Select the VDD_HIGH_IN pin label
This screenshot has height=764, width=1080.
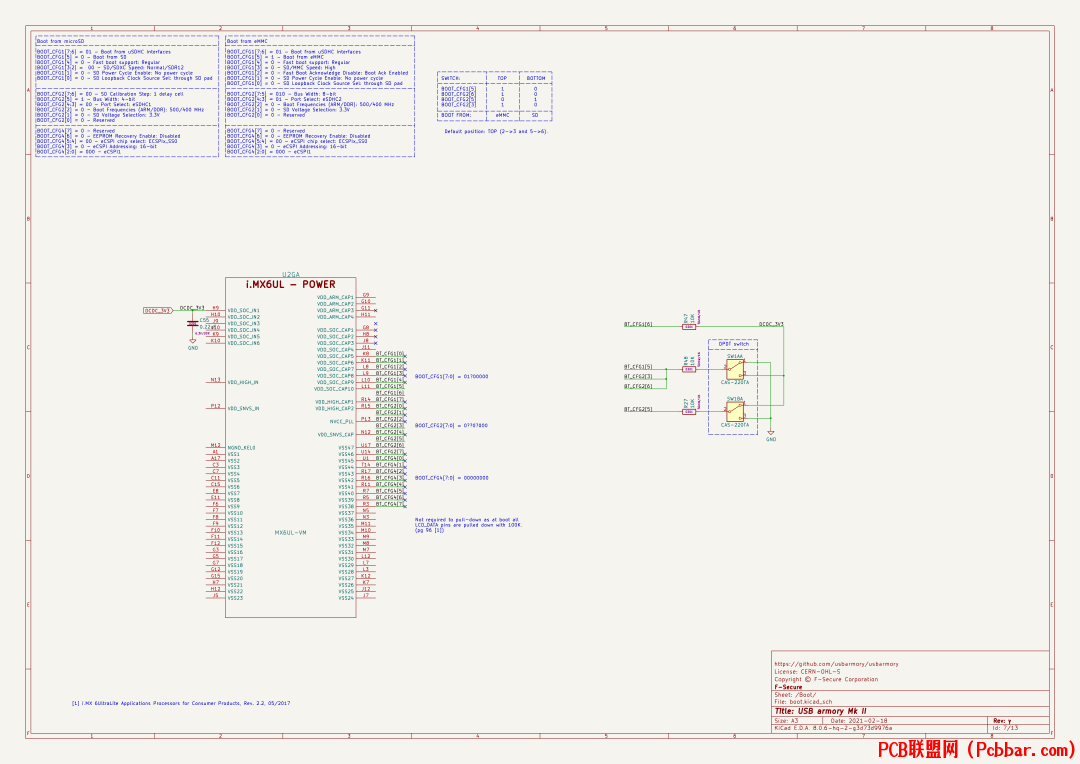click(x=243, y=382)
